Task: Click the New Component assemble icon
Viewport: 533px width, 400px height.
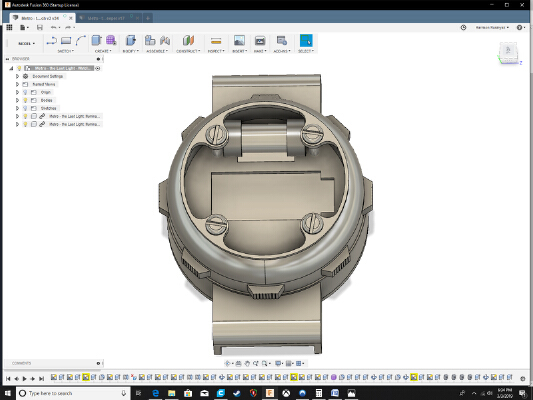Action: (x=150, y=41)
